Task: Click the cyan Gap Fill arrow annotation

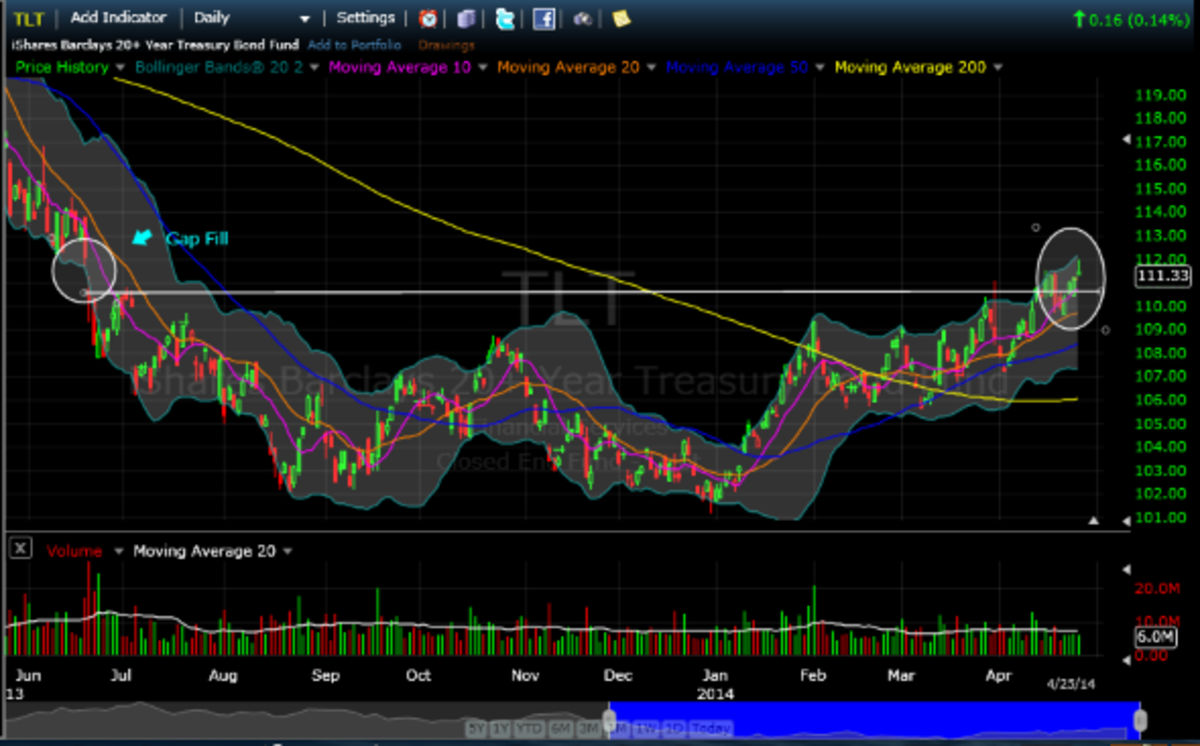Action: pos(145,238)
